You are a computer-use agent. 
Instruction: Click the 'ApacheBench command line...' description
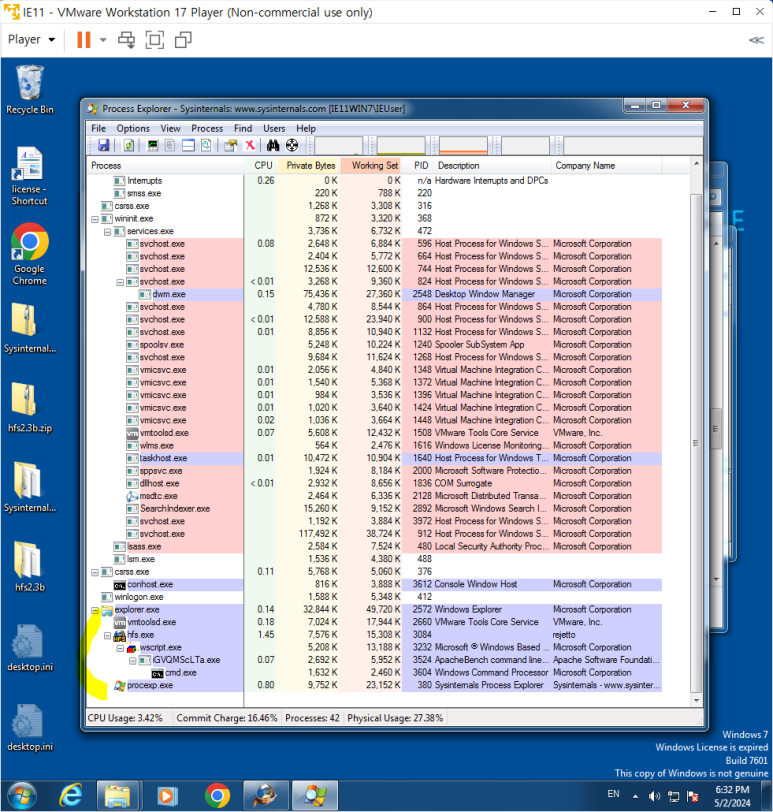pyautogui.click(x=492, y=660)
